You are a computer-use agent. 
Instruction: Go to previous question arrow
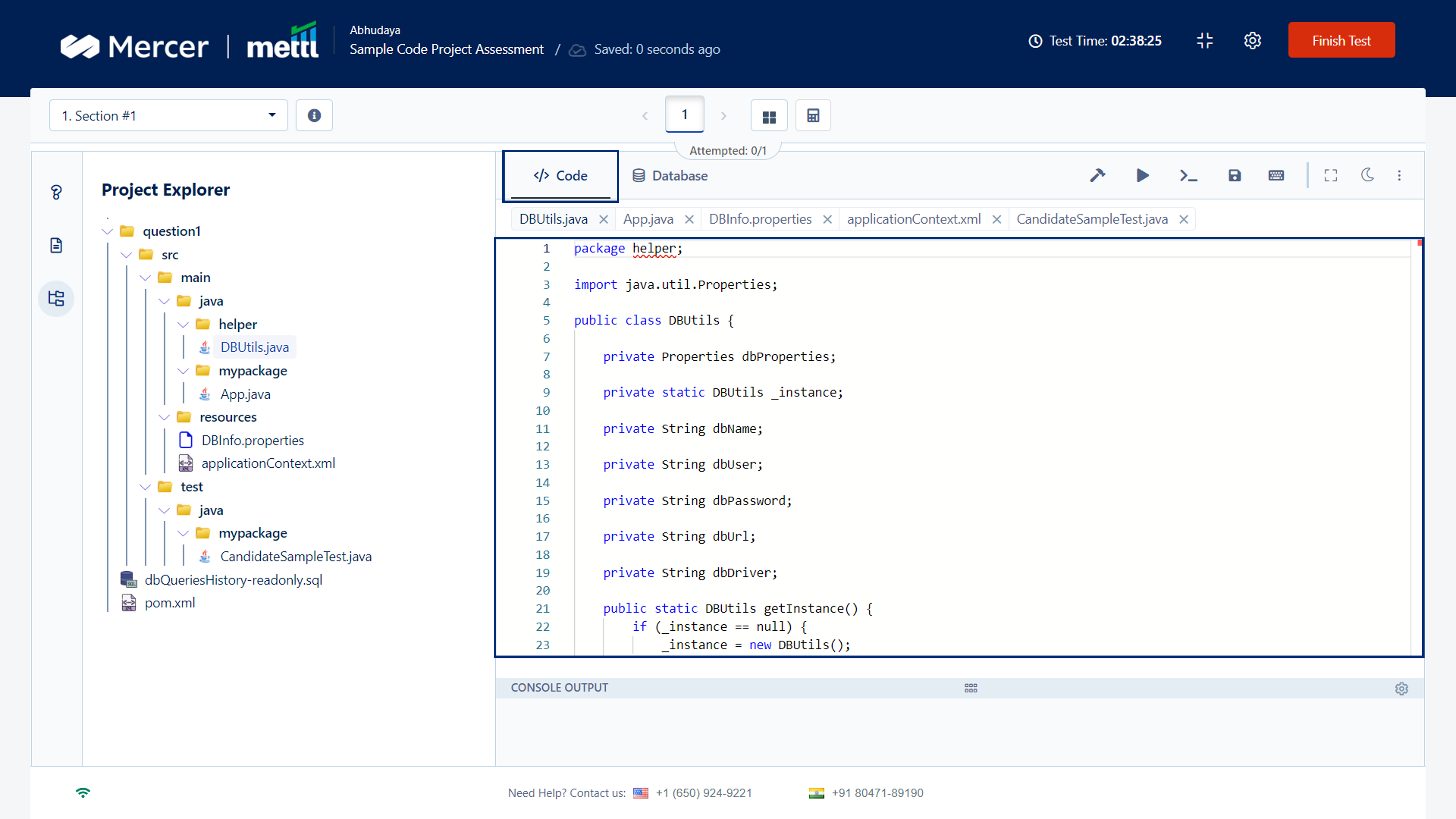coord(645,116)
